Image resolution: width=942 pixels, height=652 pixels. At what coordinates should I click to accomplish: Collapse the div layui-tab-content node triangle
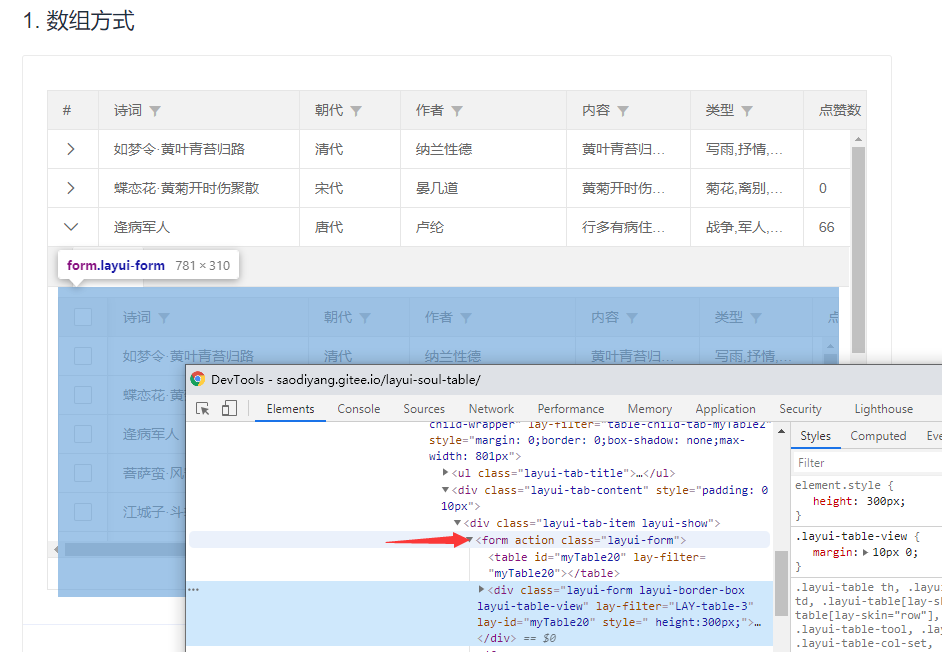[x=446, y=490]
